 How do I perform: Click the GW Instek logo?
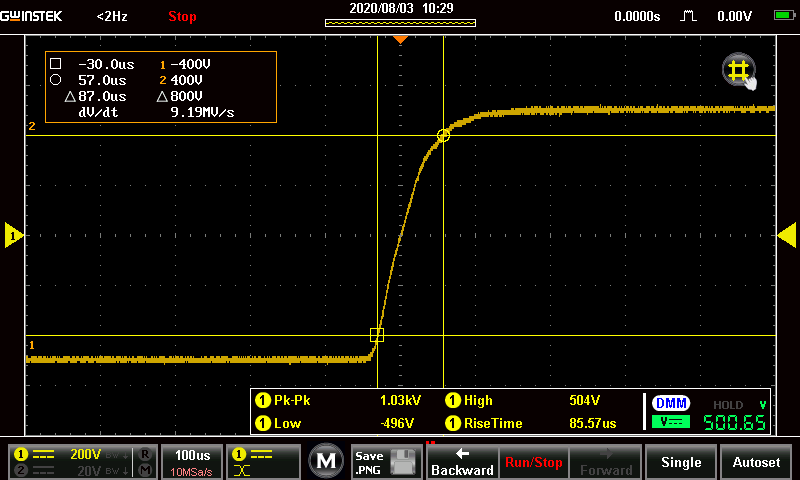pos(34,16)
